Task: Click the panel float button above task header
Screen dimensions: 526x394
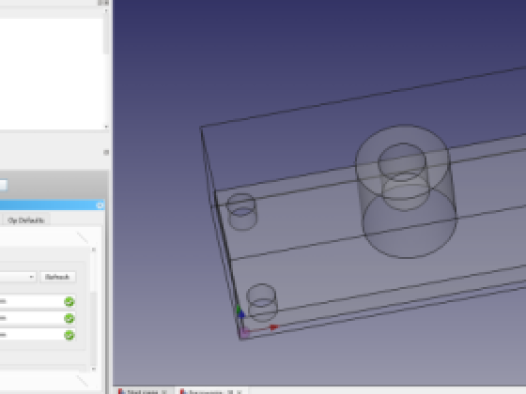Action: (106, 153)
